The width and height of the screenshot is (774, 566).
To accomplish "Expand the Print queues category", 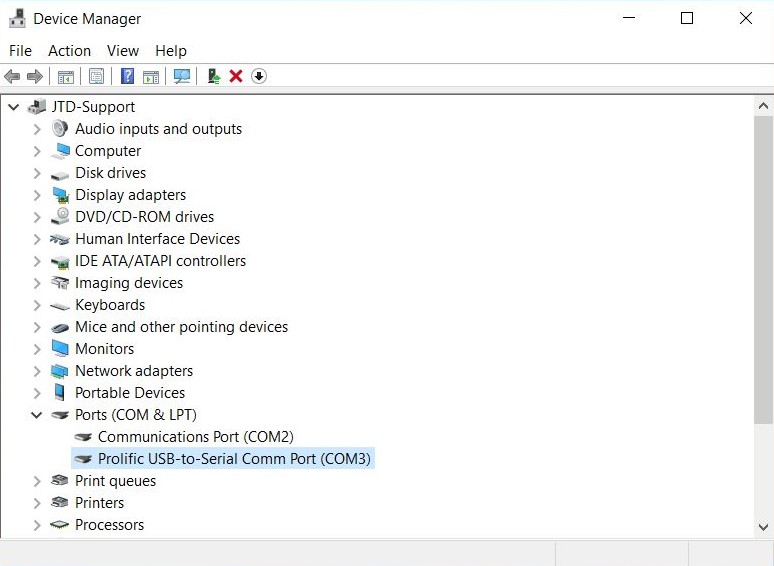I will [37, 481].
